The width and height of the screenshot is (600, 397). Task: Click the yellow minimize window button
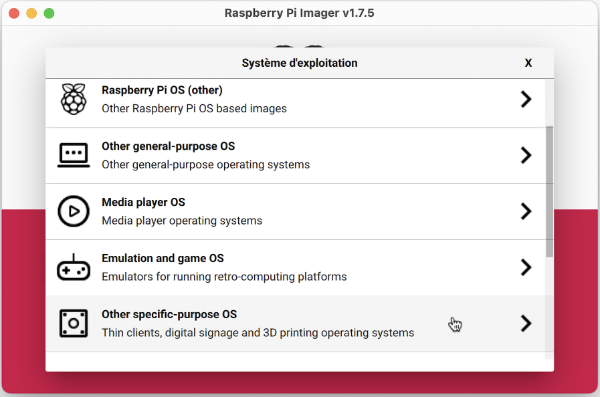pyautogui.click(x=31, y=13)
